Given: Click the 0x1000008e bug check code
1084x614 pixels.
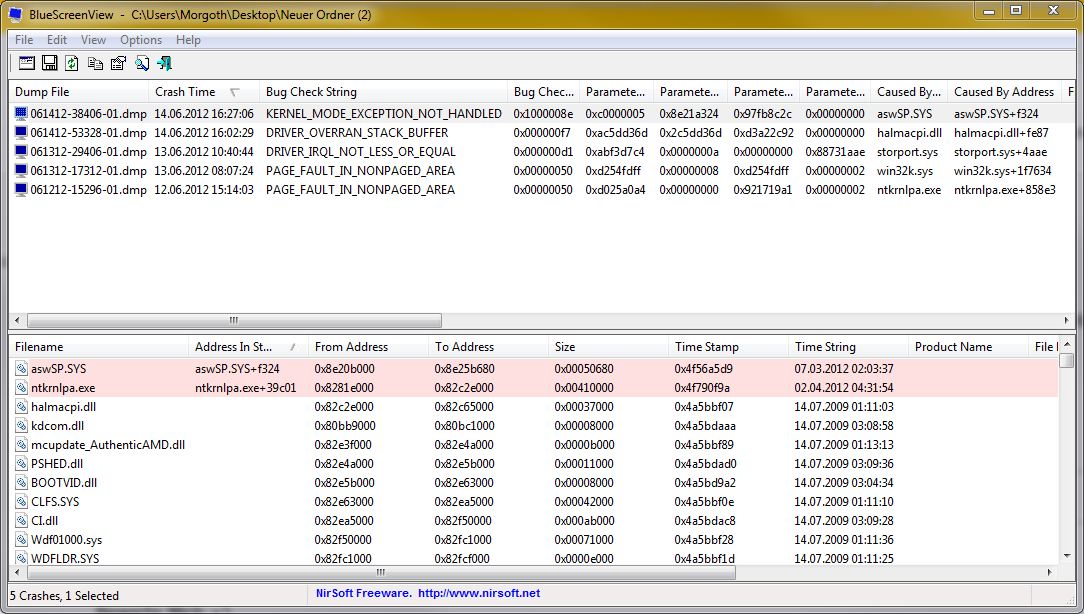Looking at the screenshot, I should (x=543, y=113).
